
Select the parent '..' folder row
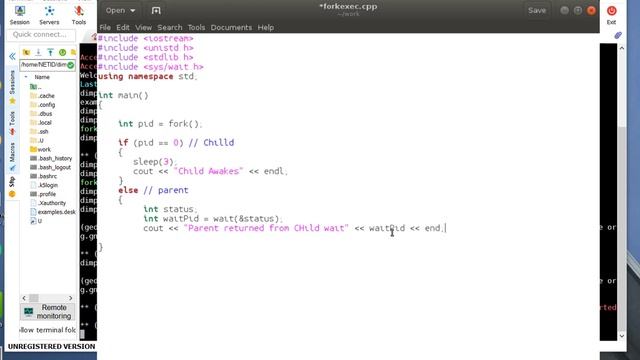point(36,87)
